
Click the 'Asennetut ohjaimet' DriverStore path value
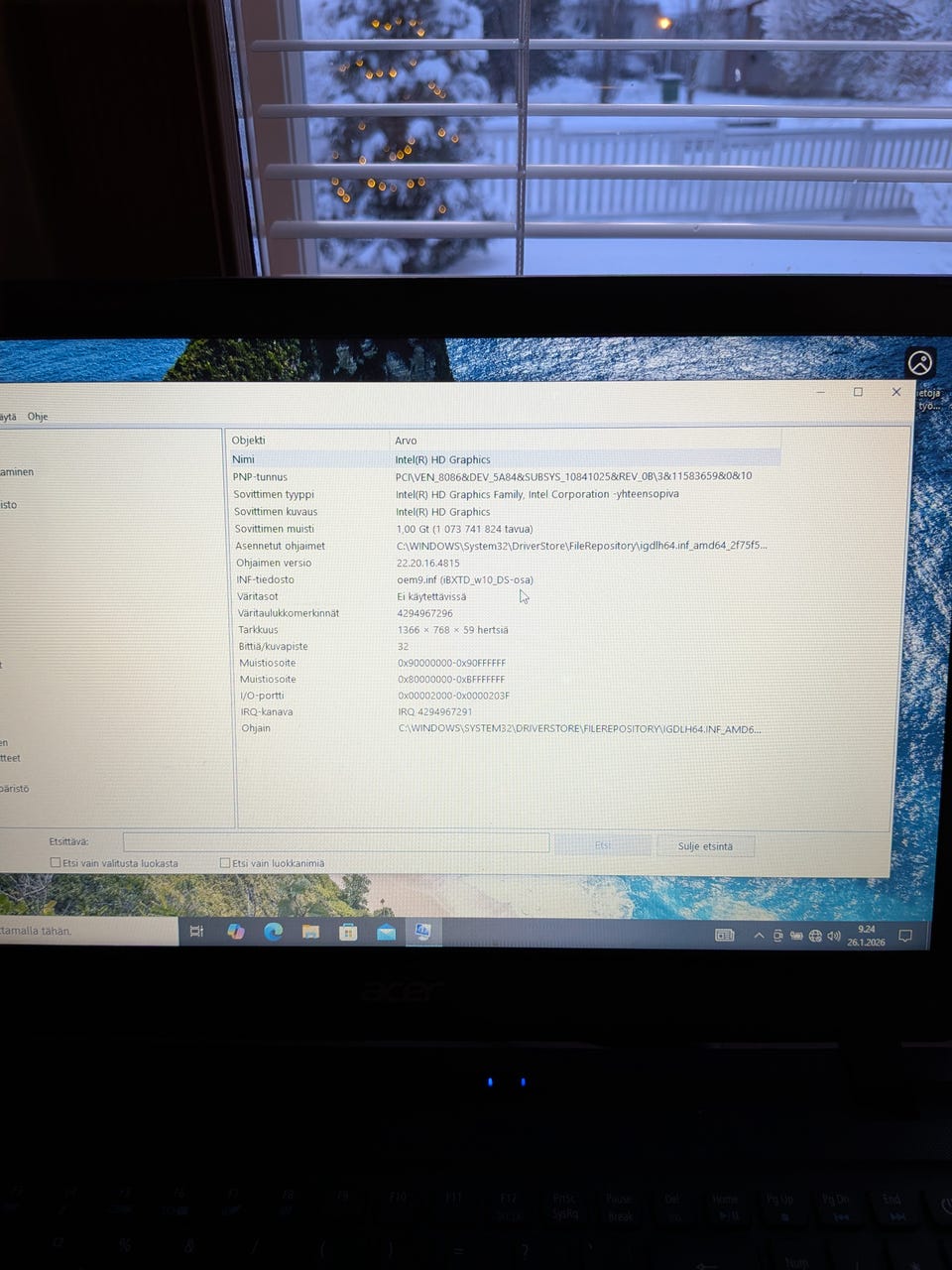582,546
